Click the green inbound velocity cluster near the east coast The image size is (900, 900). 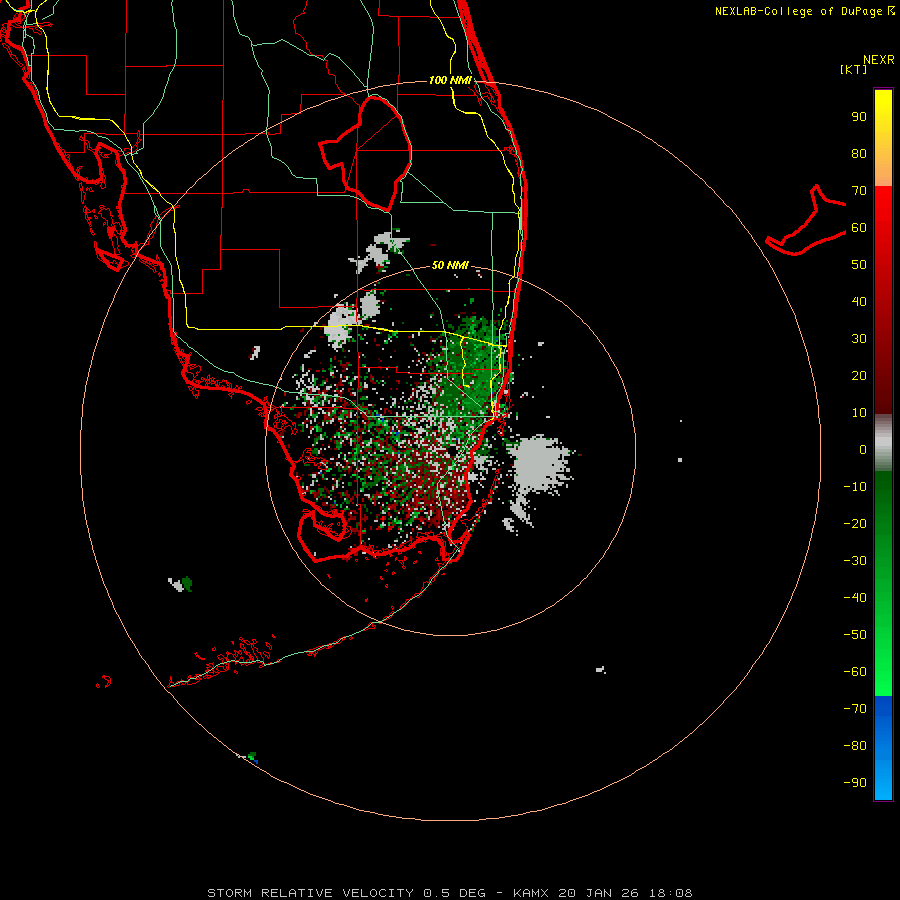tap(472, 367)
